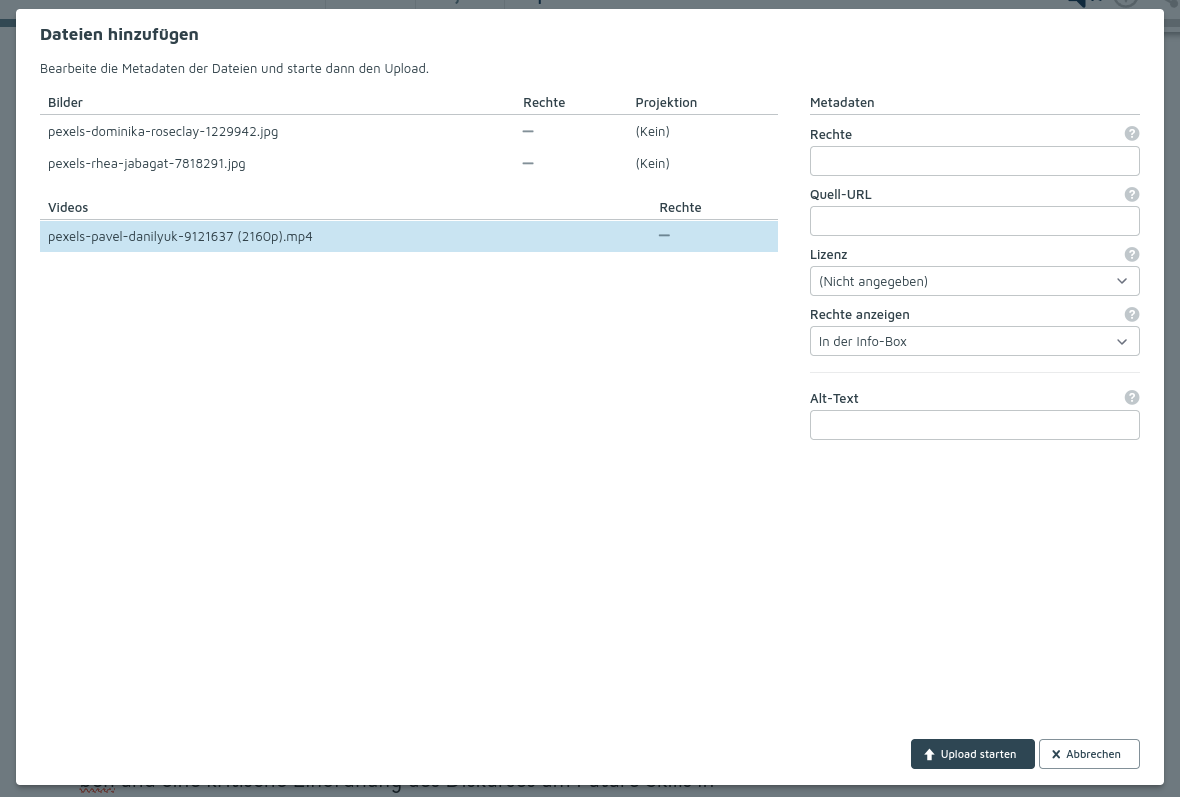Viewport: 1180px width, 797px height.
Task: Click the Rechte metadata input field
Action: coord(975,161)
